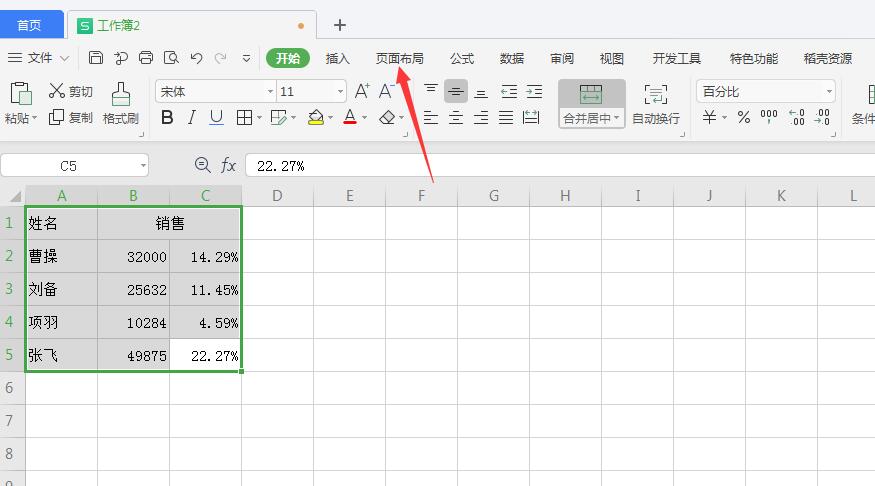Open the 文件 File menu
Screen dimensions: 875x486
click(38, 57)
